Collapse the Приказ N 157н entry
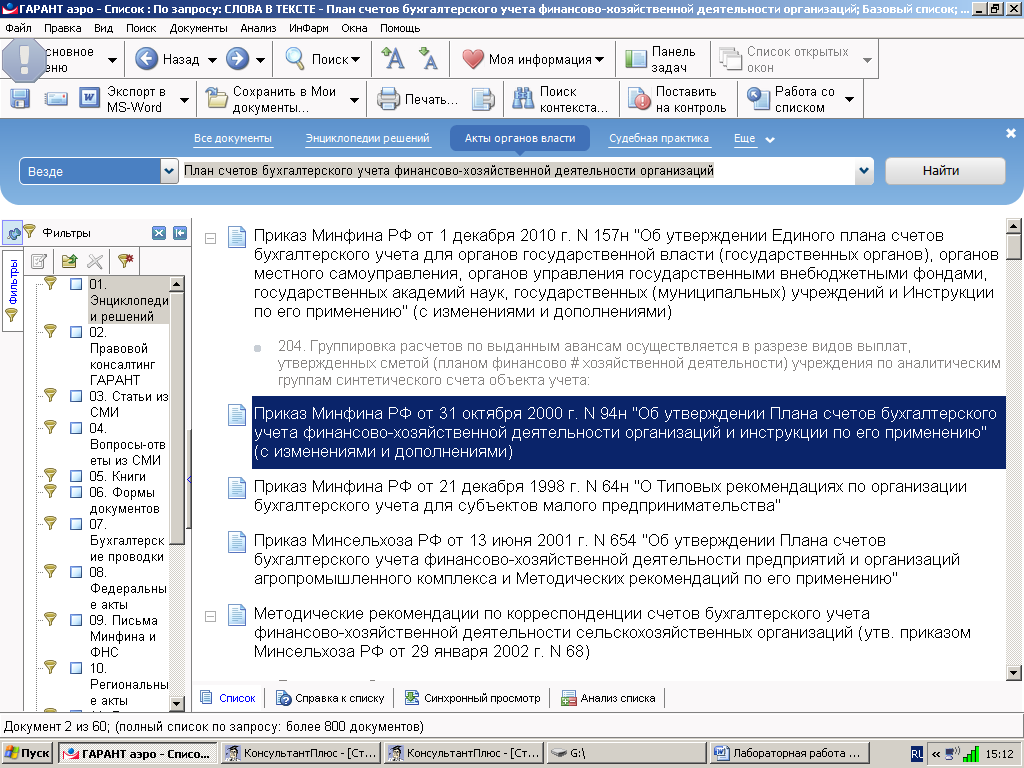 pyautogui.click(x=210, y=238)
